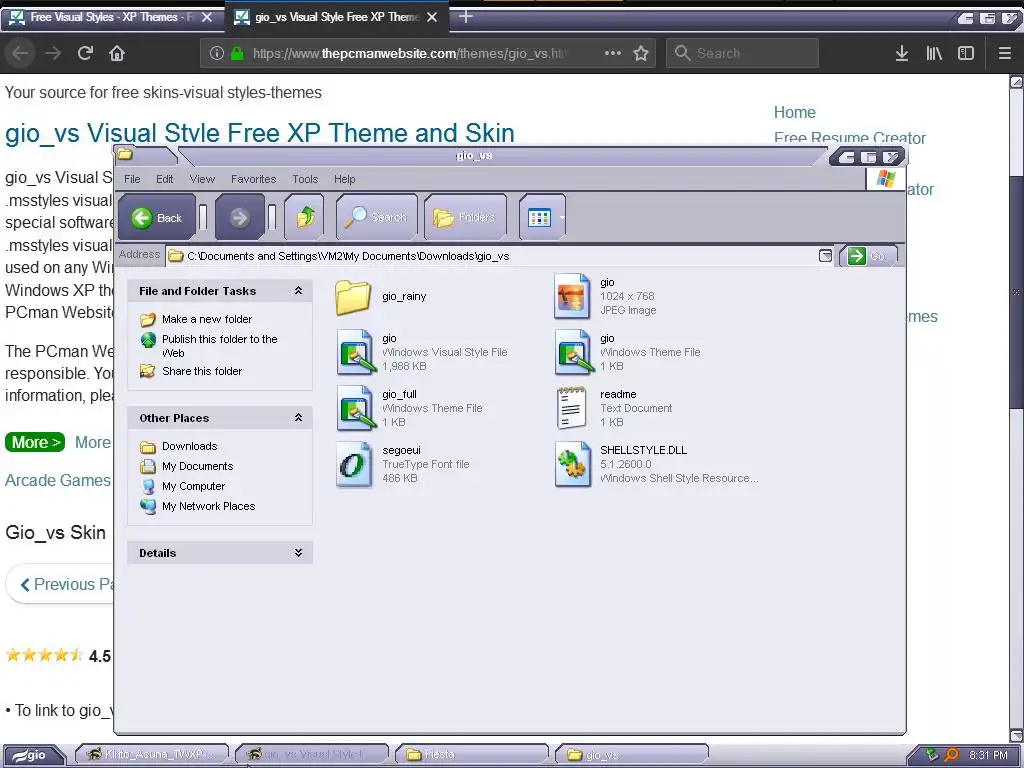Reload the page in the browser

coord(85,53)
